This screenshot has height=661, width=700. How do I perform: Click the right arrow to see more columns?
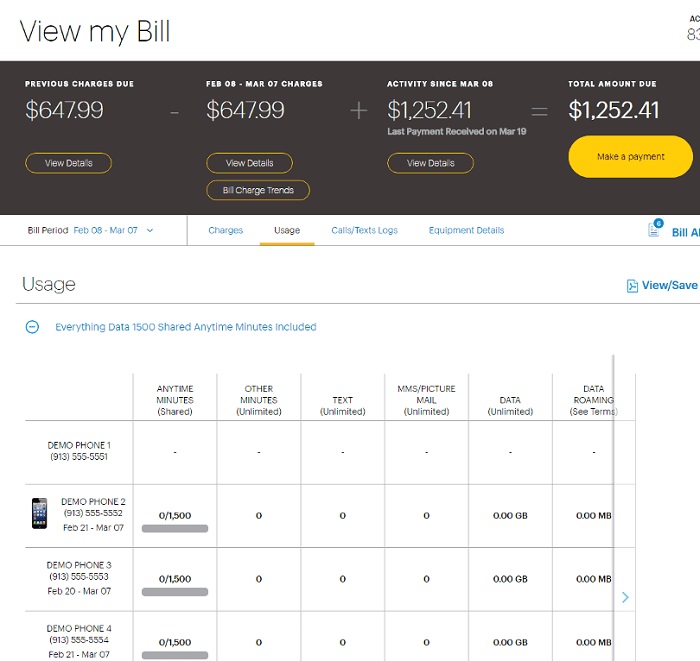[x=625, y=597]
